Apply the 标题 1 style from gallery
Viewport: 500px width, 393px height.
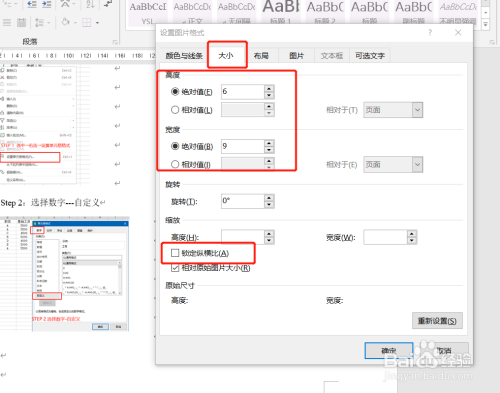coord(281,13)
